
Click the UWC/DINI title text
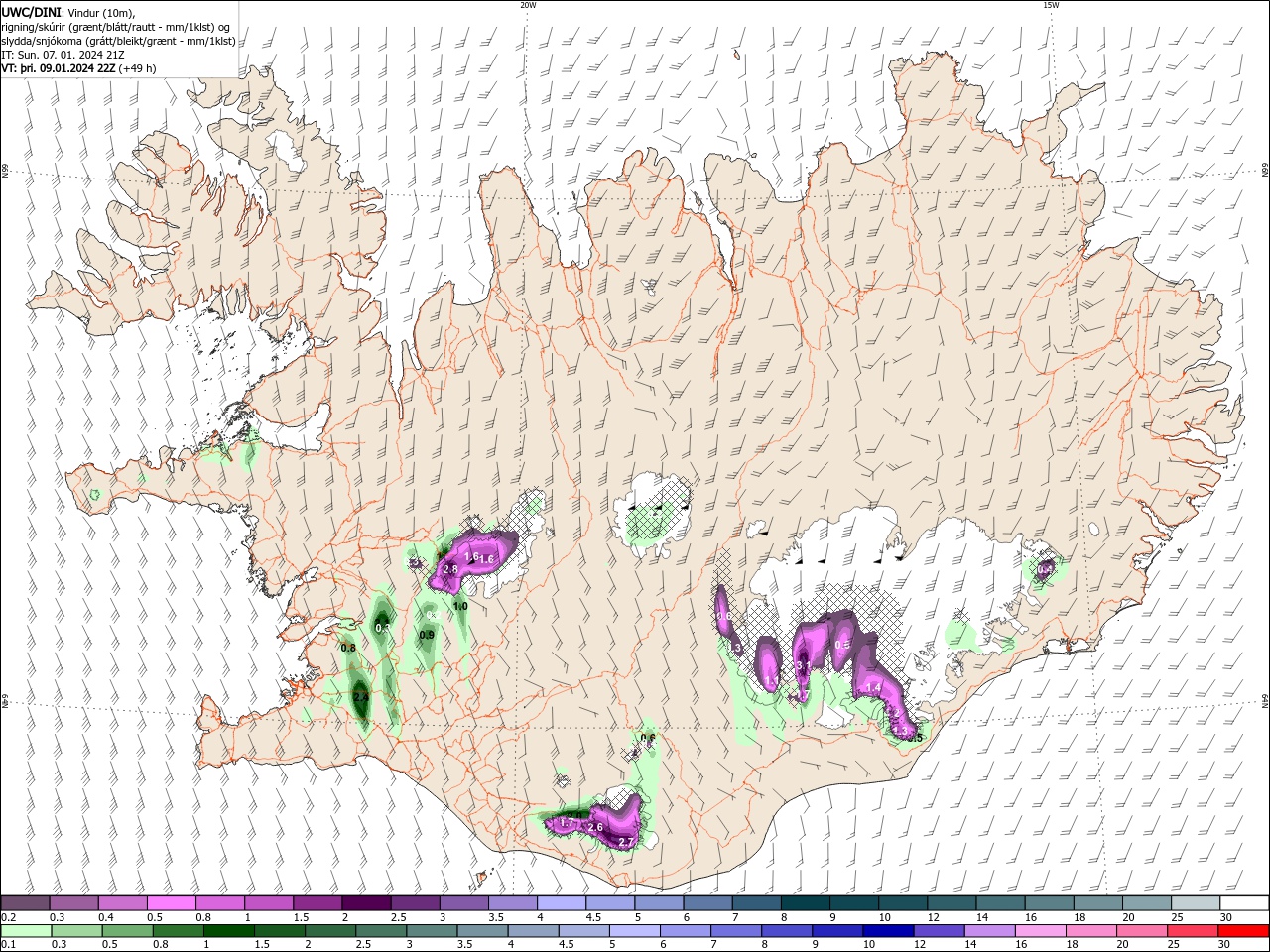click(x=31, y=12)
